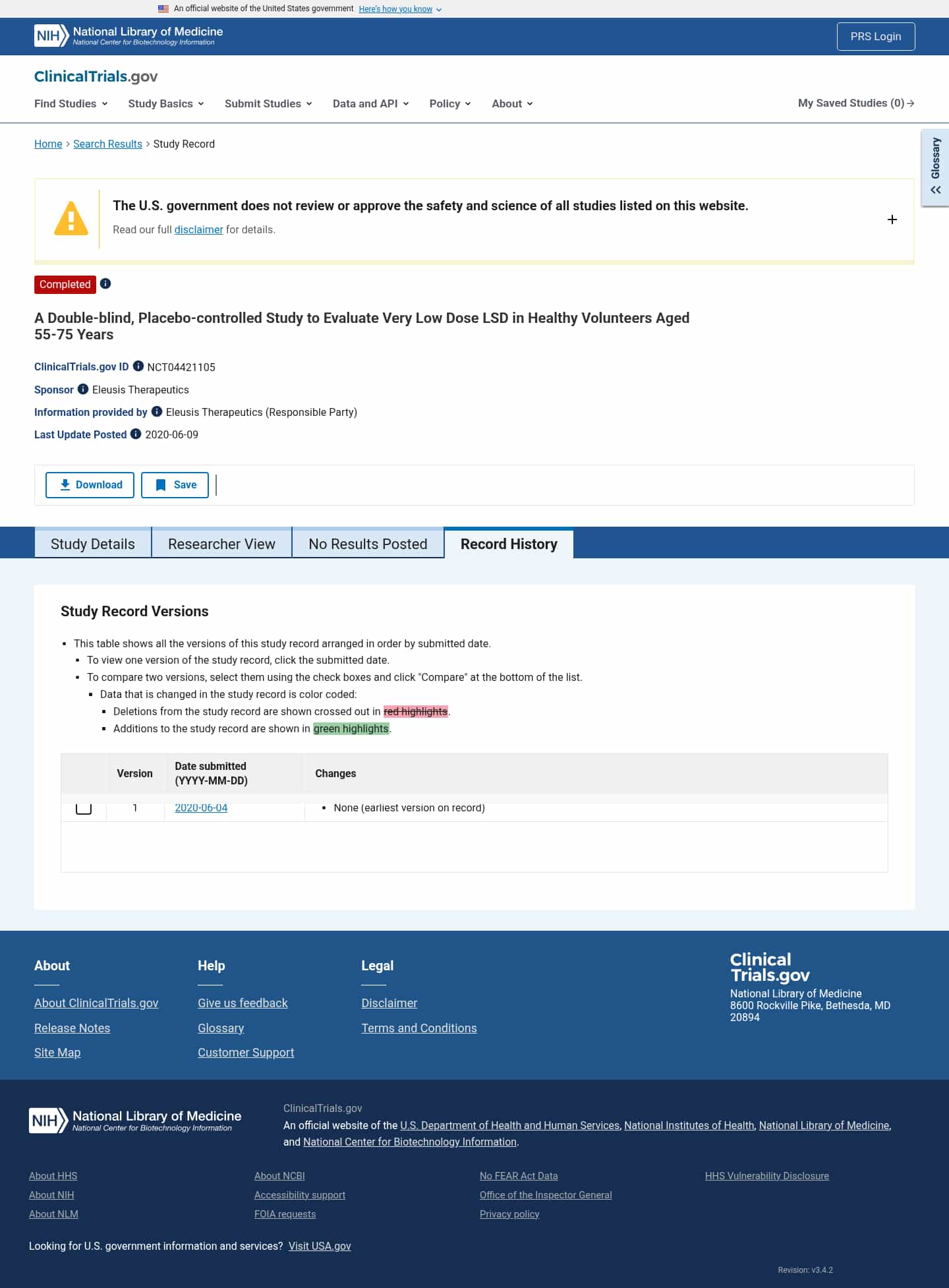Open the Glossary side panel

(935, 167)
